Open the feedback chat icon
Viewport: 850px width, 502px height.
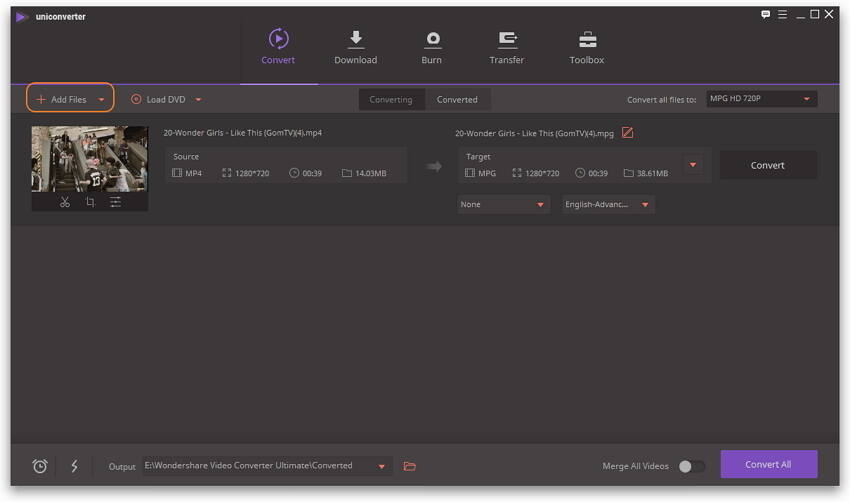[x=765, y=15]
